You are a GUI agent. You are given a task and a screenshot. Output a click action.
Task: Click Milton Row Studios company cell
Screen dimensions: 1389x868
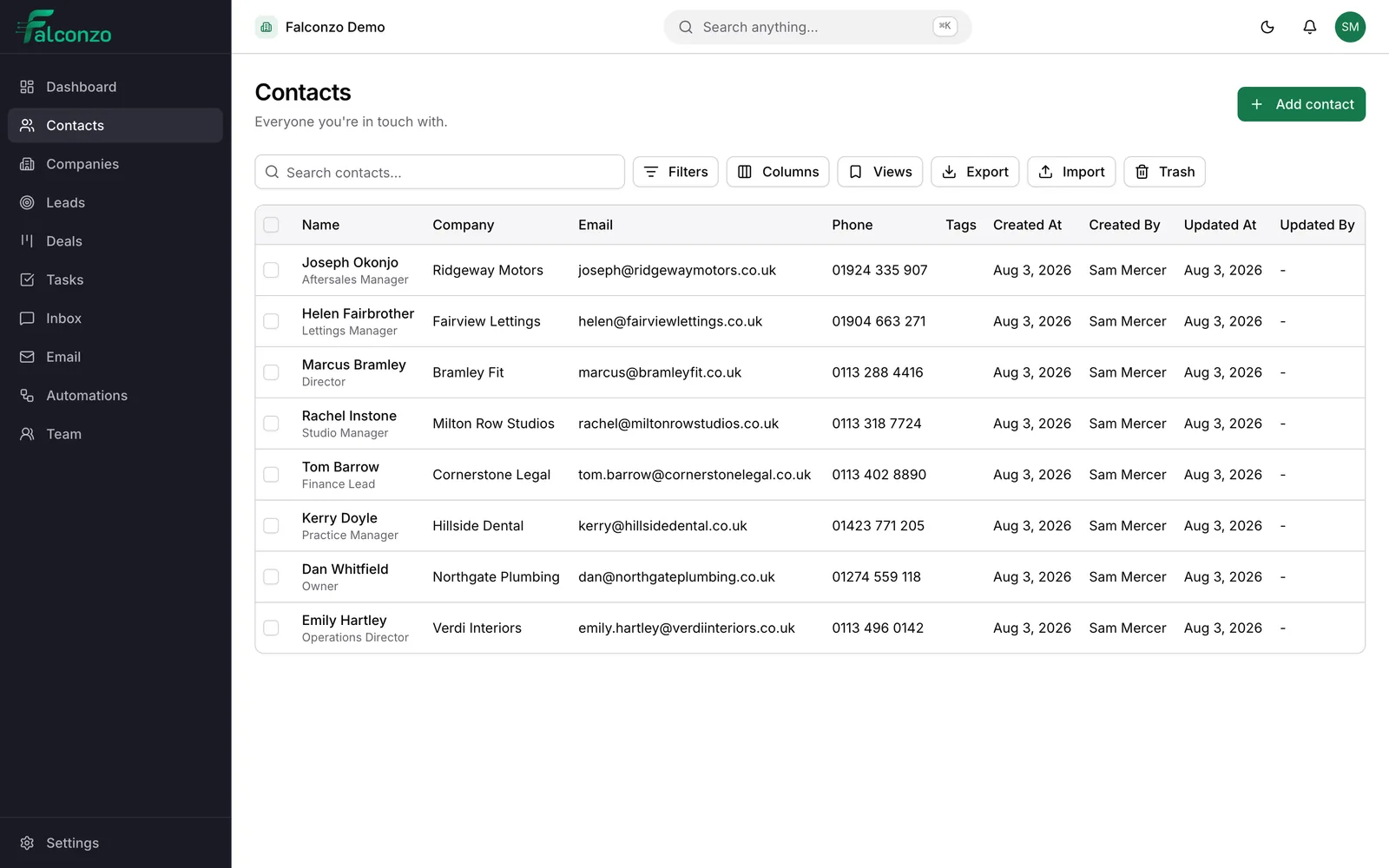coord(493,424)
